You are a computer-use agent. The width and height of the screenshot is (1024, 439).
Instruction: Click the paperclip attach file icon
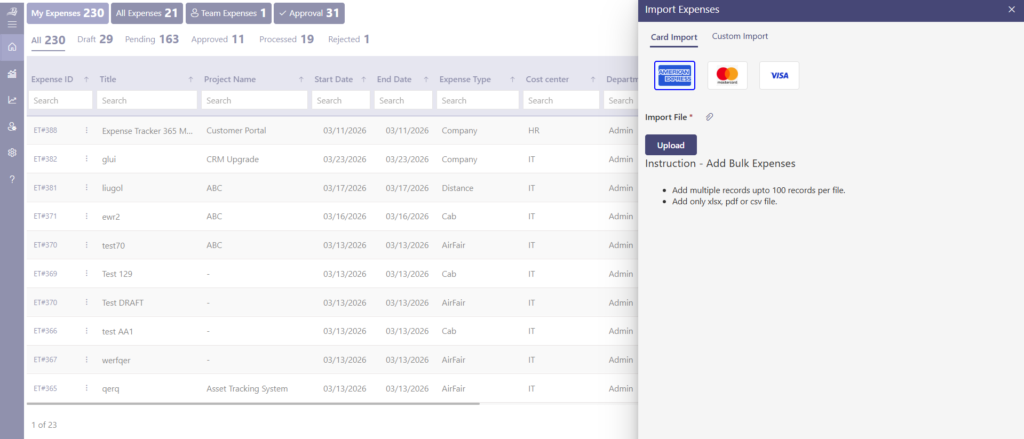pos(709,117)
